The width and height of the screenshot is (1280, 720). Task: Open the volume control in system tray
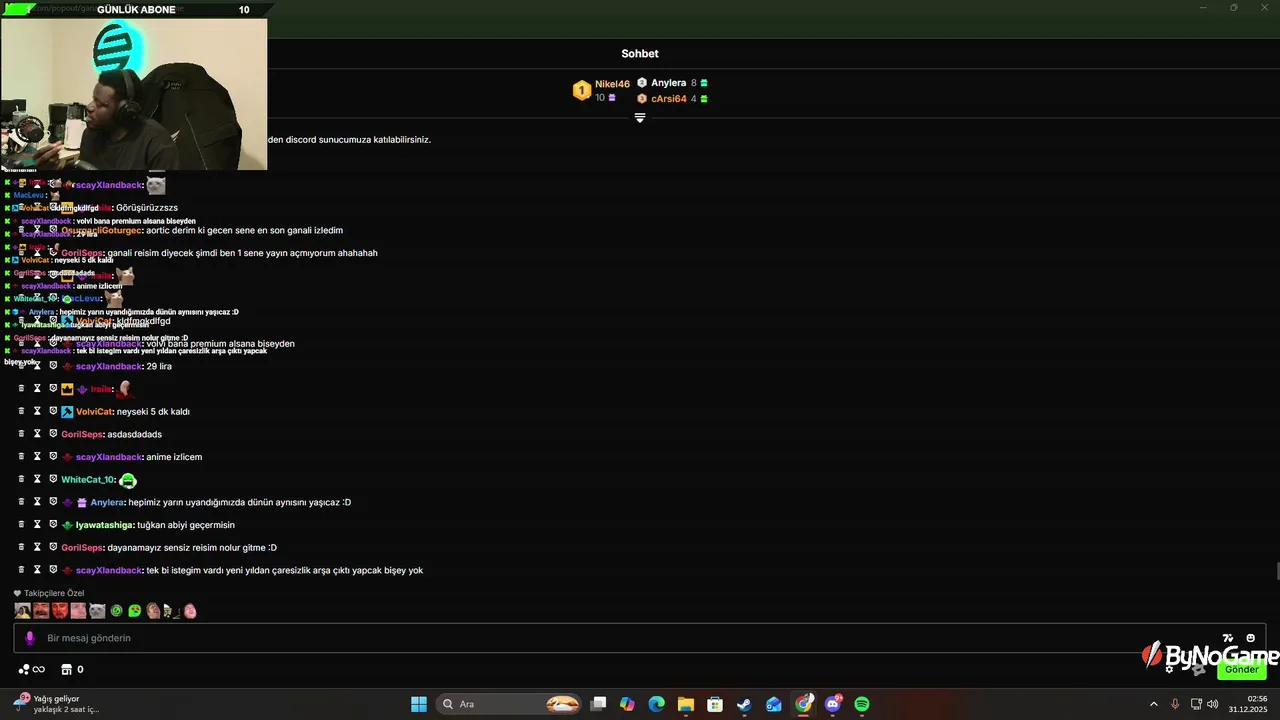point(1214,704)
